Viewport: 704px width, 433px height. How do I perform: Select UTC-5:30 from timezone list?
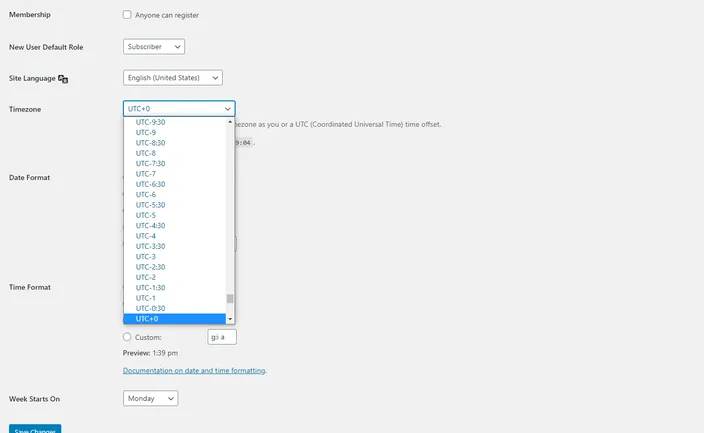[175, 205]
